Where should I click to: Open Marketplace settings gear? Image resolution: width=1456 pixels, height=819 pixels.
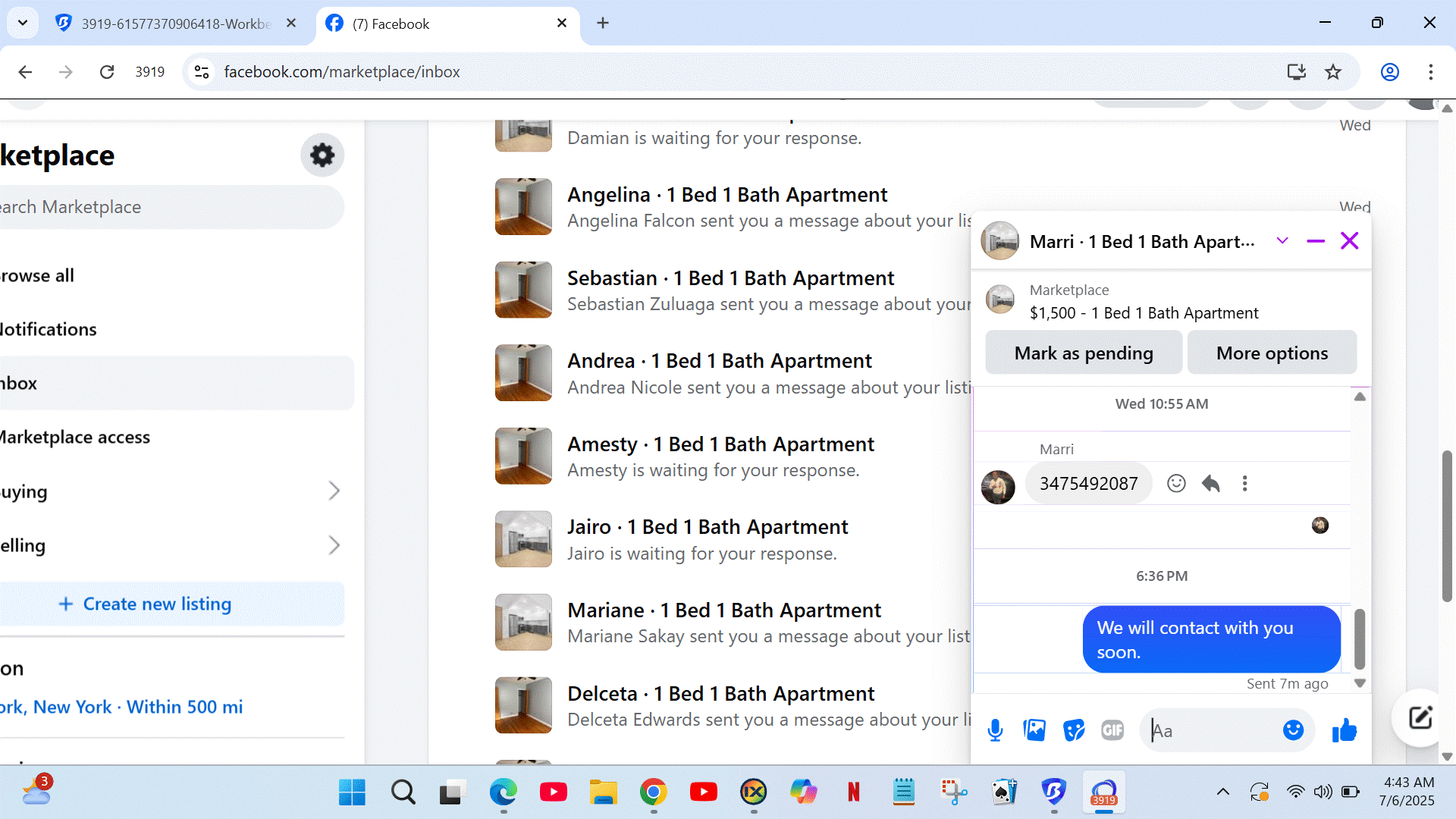click(322, 155)
